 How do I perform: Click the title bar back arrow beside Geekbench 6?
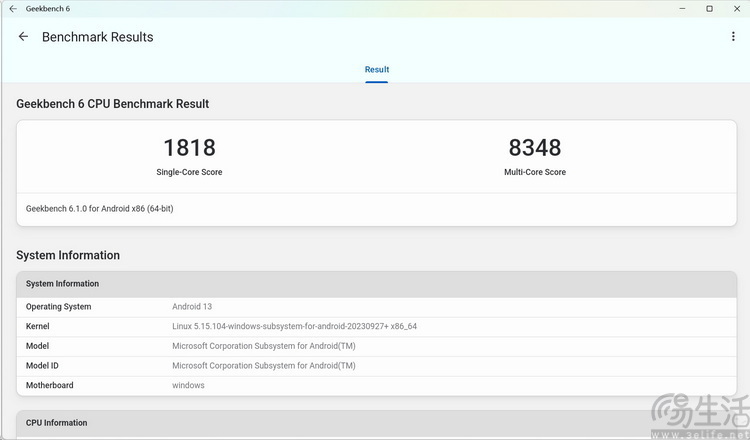tap(13, 9)
